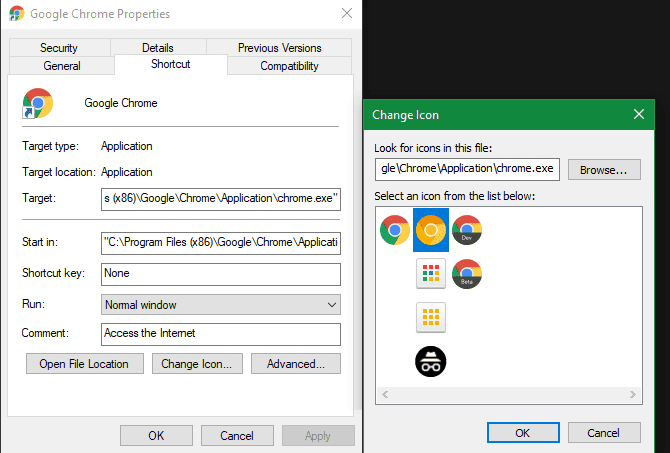This screenshot has width=670, height=453.
Task: Focus the Shortcut key field
Action: [x=221, y=274]
